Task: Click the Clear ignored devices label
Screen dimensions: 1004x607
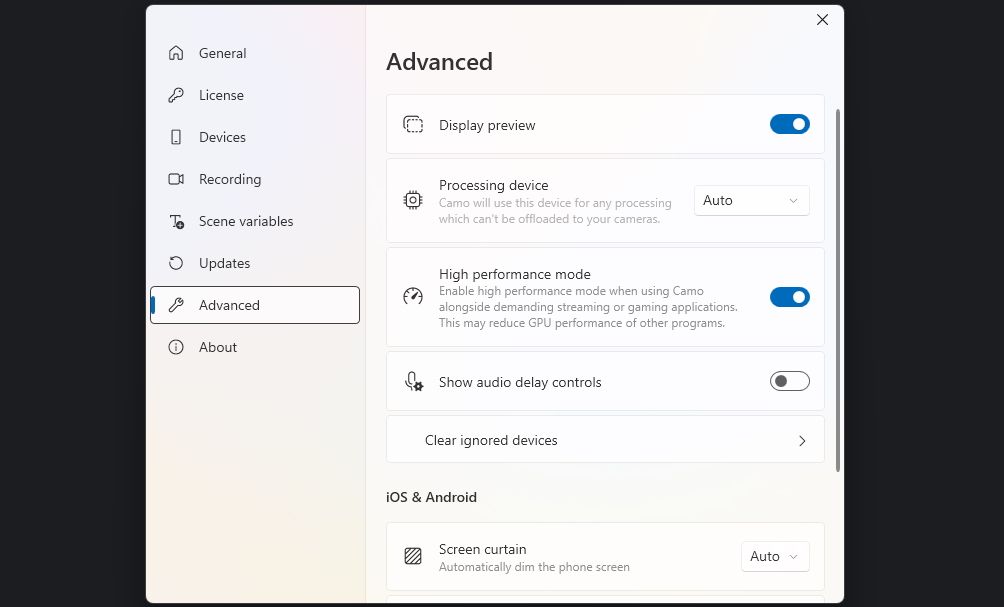Action: 491,440
